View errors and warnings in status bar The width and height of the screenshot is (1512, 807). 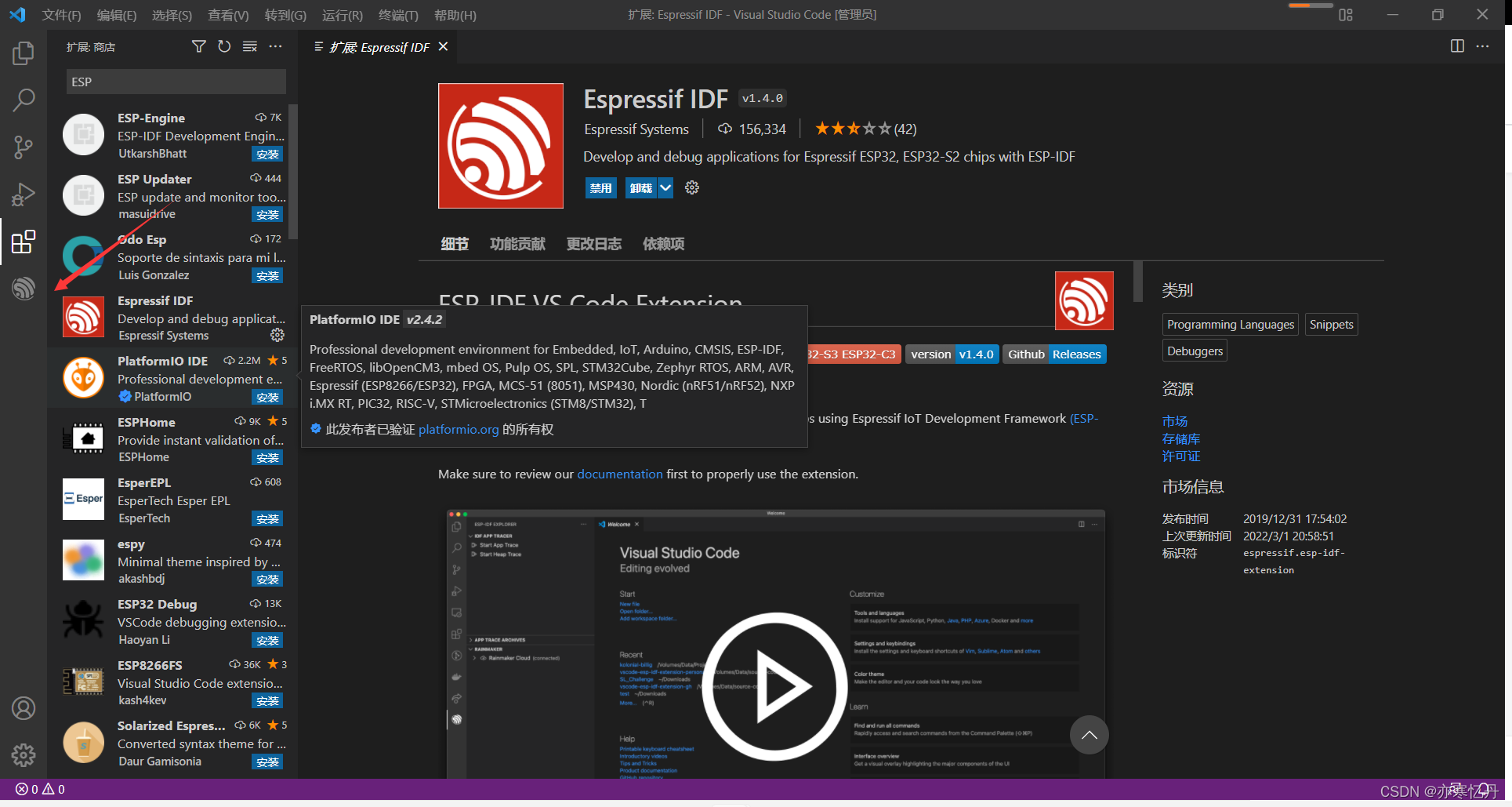tap(40, 789)
